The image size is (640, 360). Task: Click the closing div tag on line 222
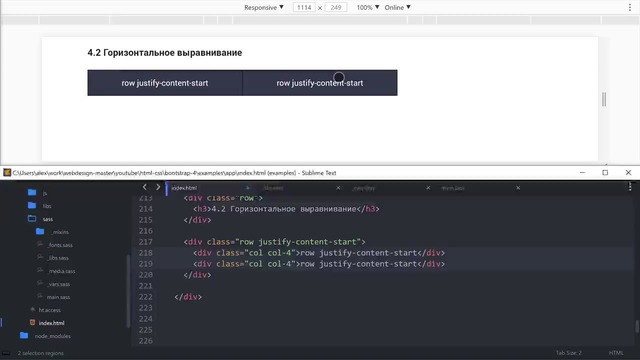(x=188, y=297)
